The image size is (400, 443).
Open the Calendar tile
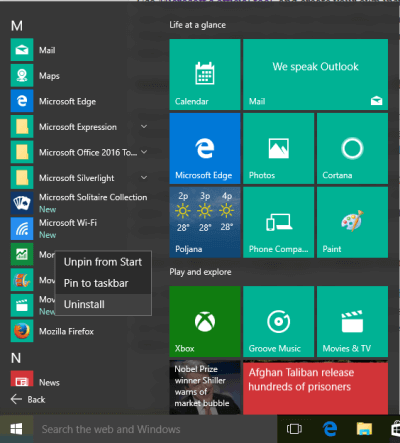pos(205,75)
